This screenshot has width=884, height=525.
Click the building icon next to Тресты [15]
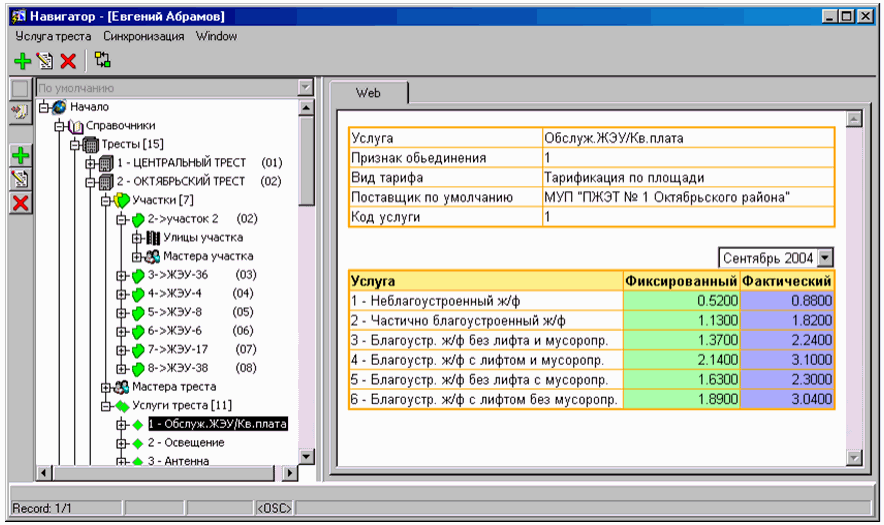point(91,145)
